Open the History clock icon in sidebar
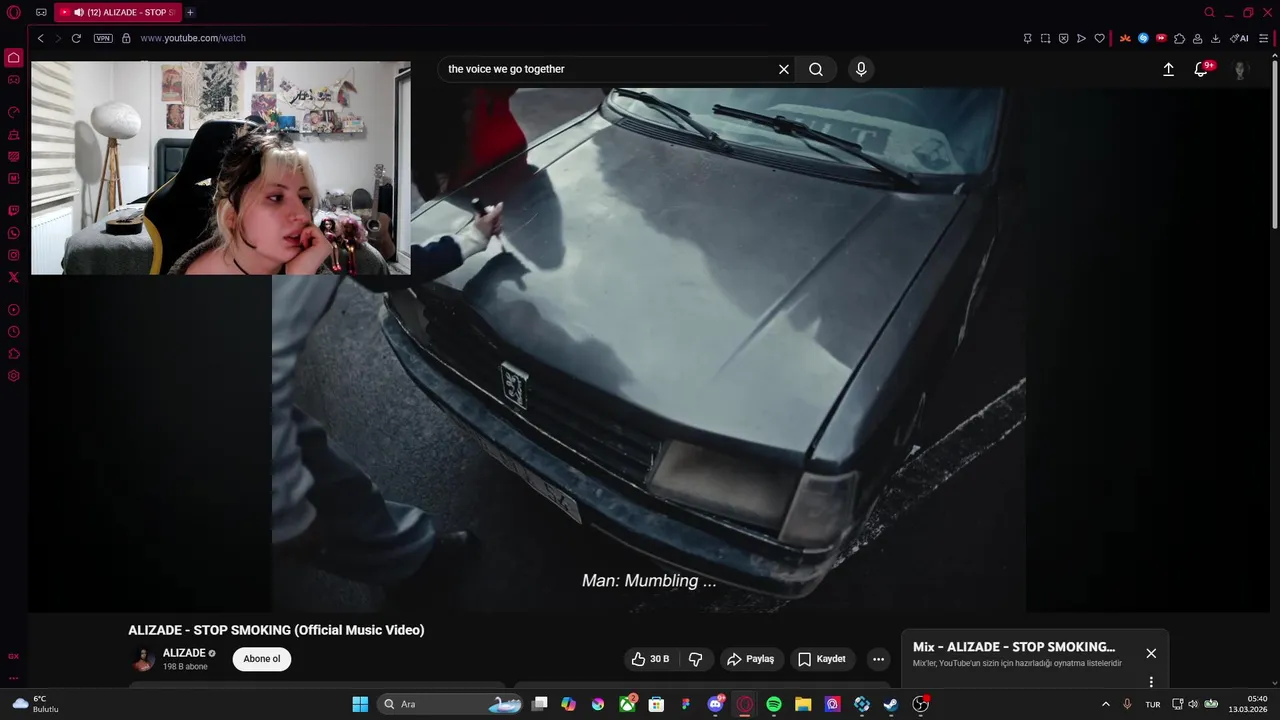 pos(14,332)
